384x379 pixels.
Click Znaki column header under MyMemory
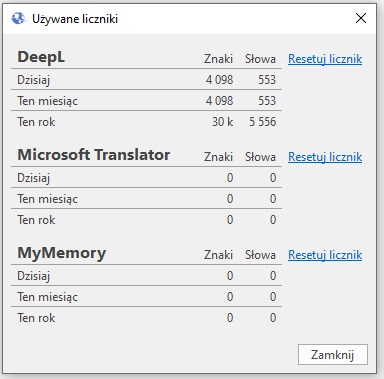pyautogui.click(x=218, y=255)
